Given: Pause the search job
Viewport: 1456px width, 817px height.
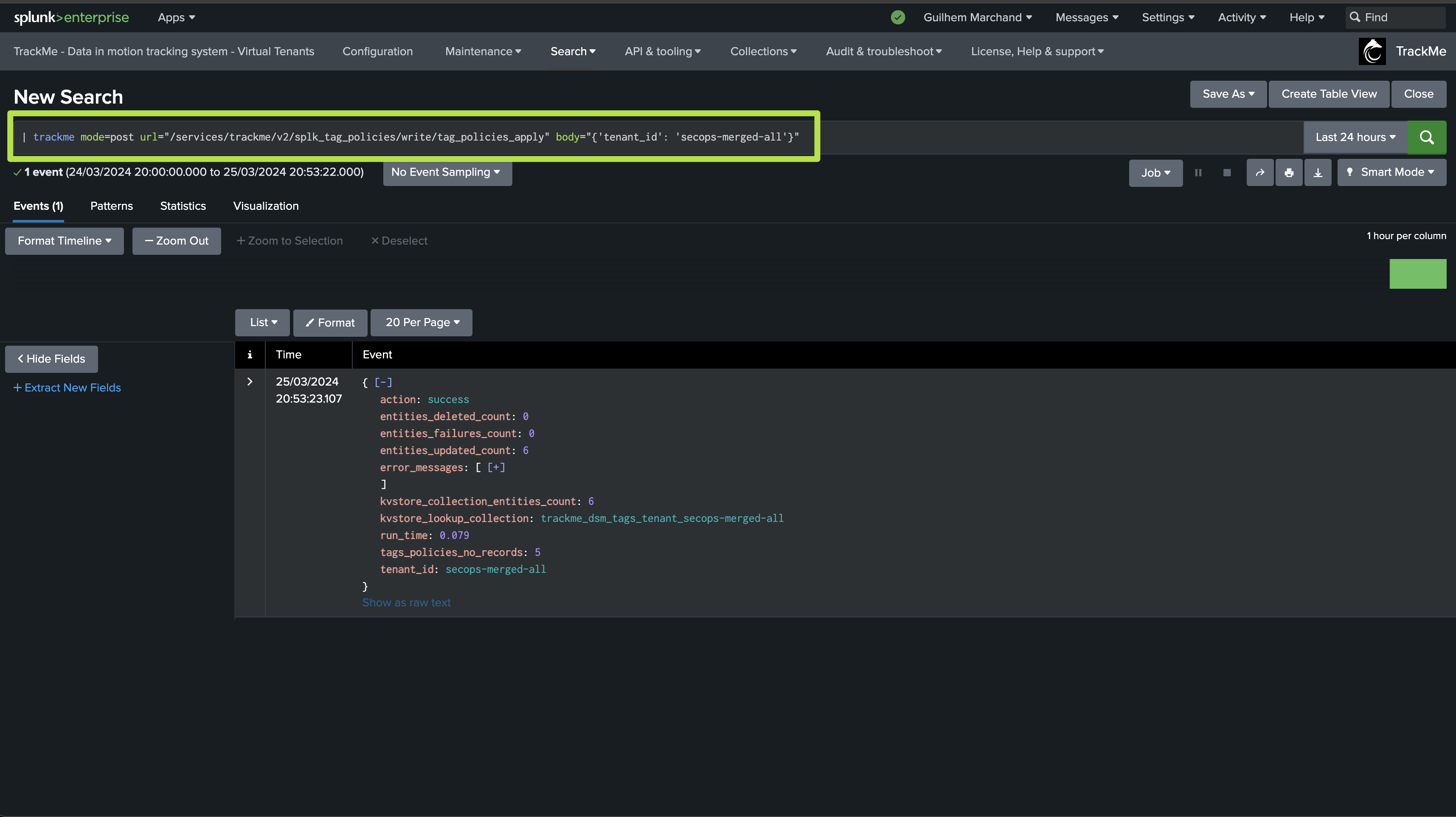Looking at the screenshot, I should click(1197, 173).
